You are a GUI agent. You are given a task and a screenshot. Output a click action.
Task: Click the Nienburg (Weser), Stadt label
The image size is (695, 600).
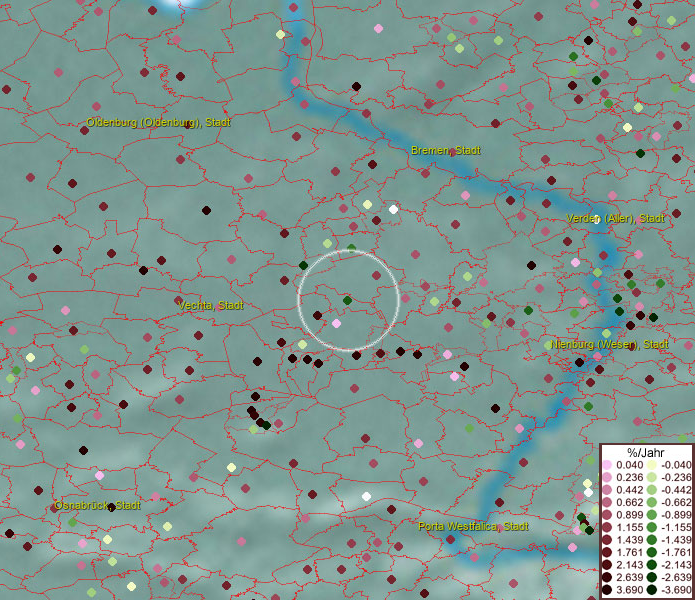click(609, 344)
